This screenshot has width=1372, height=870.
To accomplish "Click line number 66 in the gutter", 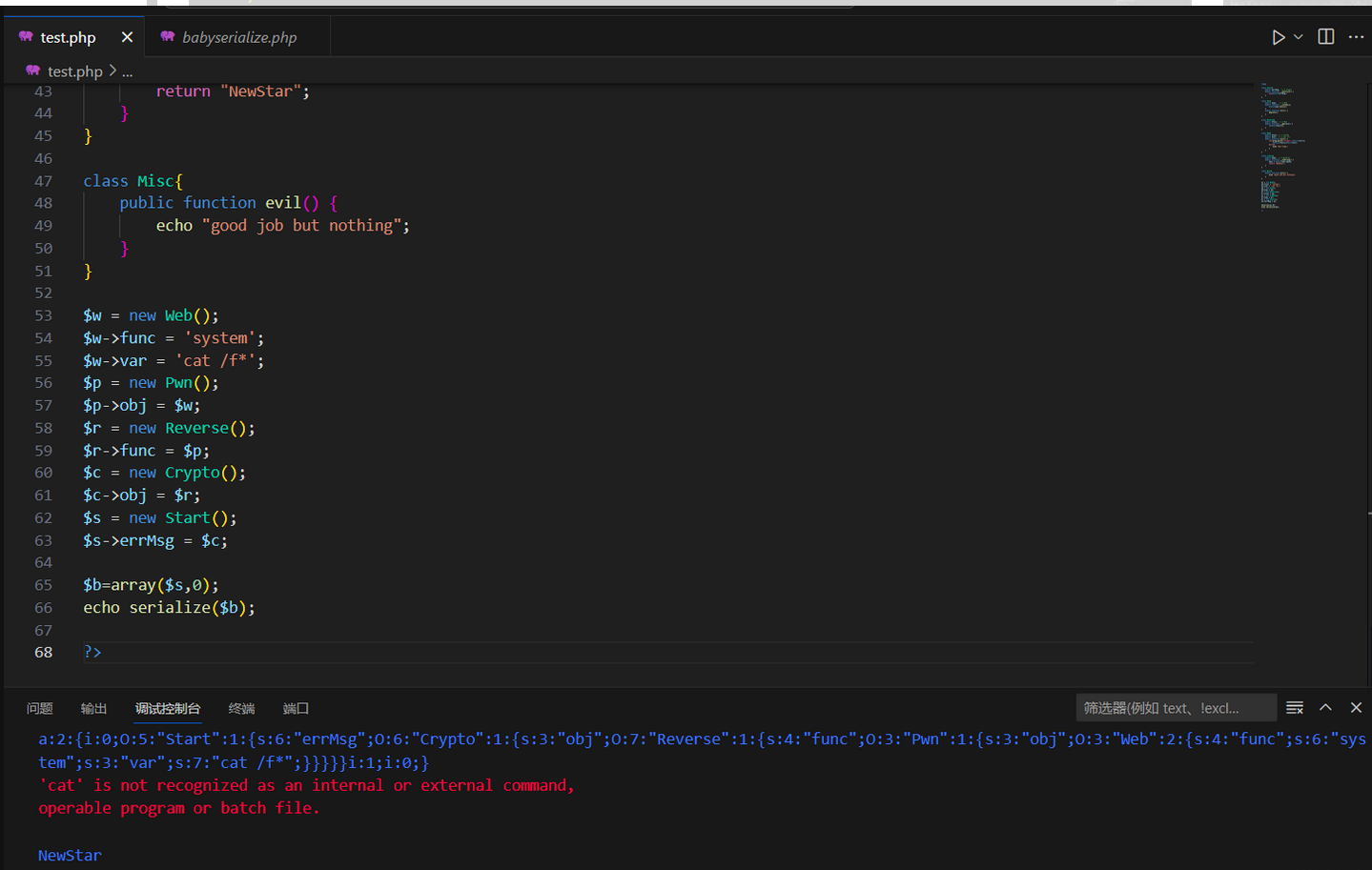I will click(x=44, y=608).
